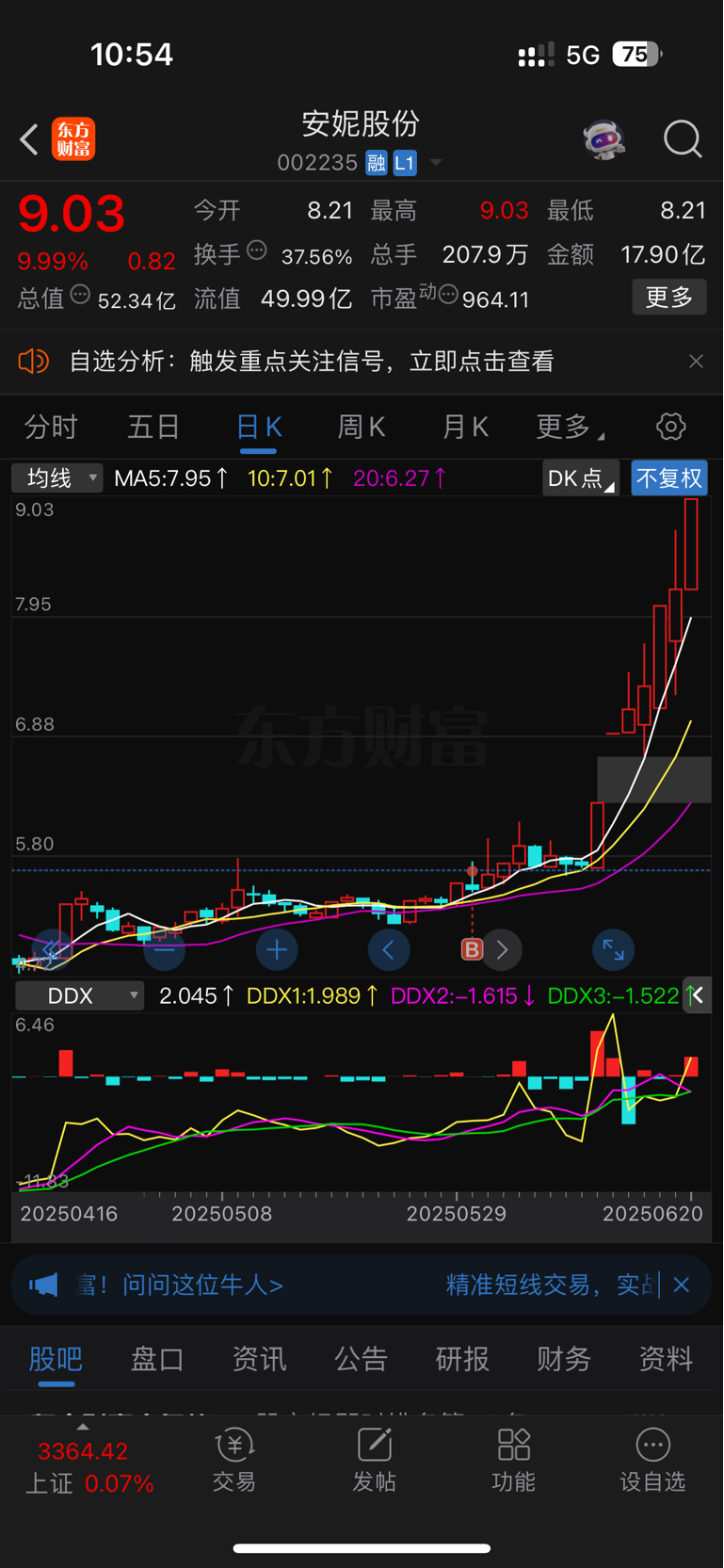The width and height of the screenshot is (724, 1568).
Task: Click the 更多 button beside 金额
Action: coord(669,298)
